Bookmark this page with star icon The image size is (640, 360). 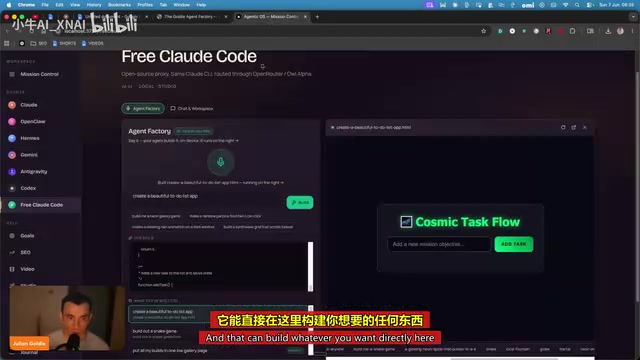(483, 31)
